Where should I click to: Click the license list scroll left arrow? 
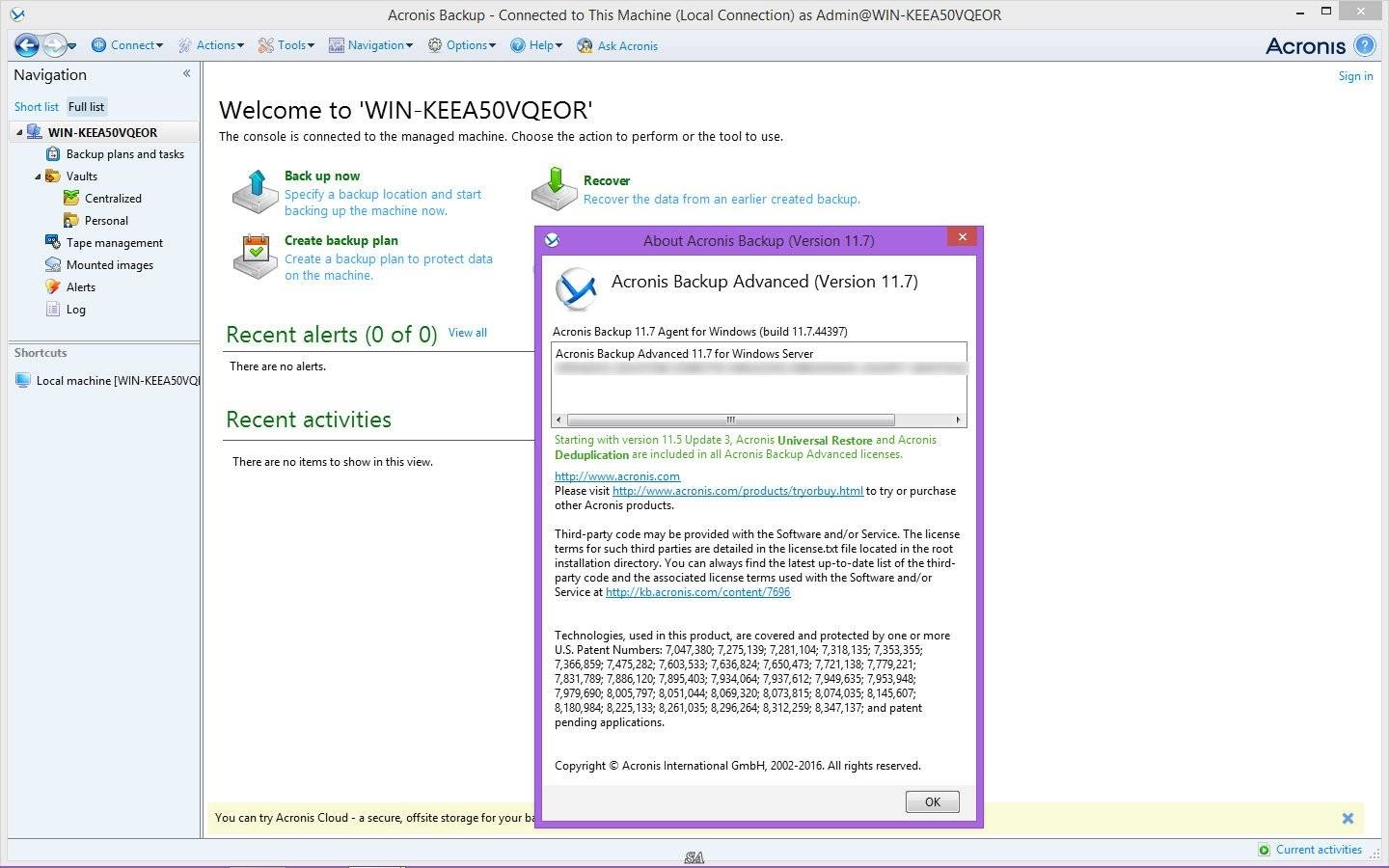coord(558,420)
